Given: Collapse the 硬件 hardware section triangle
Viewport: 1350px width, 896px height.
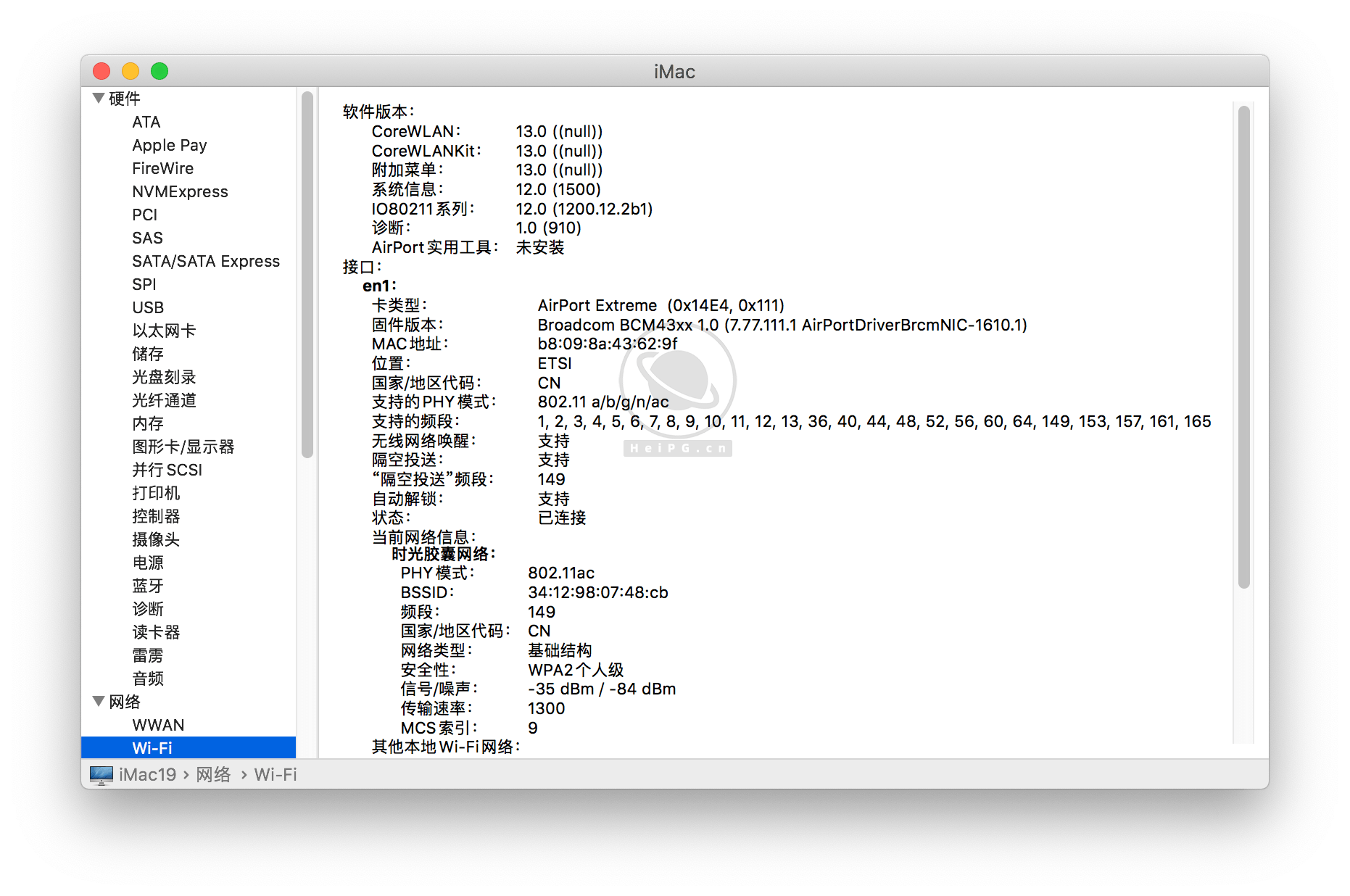Looking at the screenshot, I should pos(99,98).
